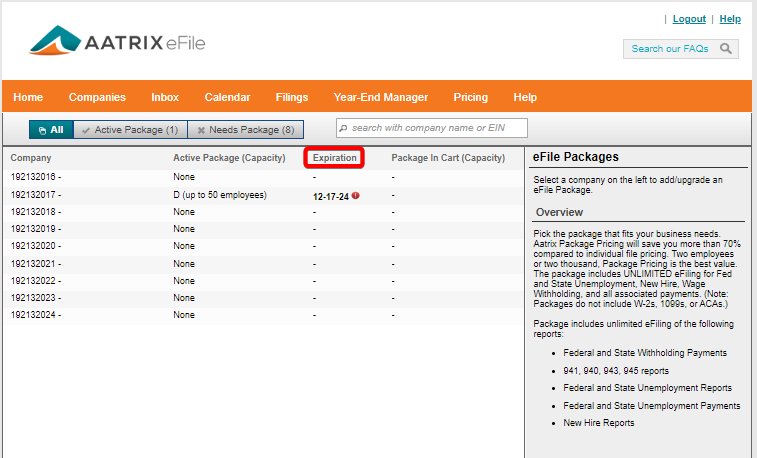Select company 192132023 row

(264, 298)
